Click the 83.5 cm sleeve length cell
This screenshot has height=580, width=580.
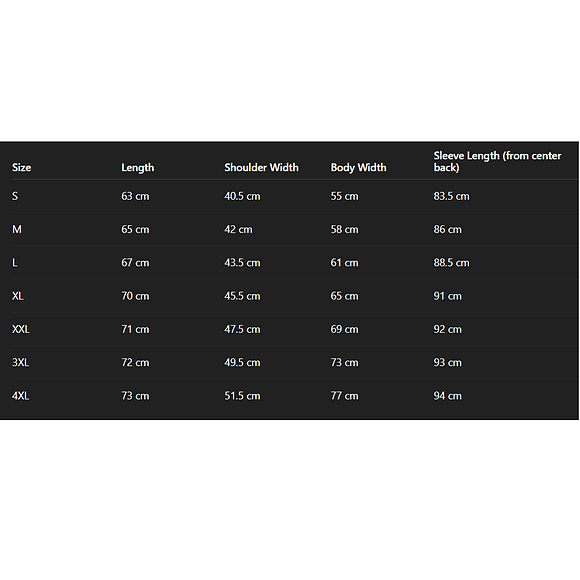pos(451,196)
